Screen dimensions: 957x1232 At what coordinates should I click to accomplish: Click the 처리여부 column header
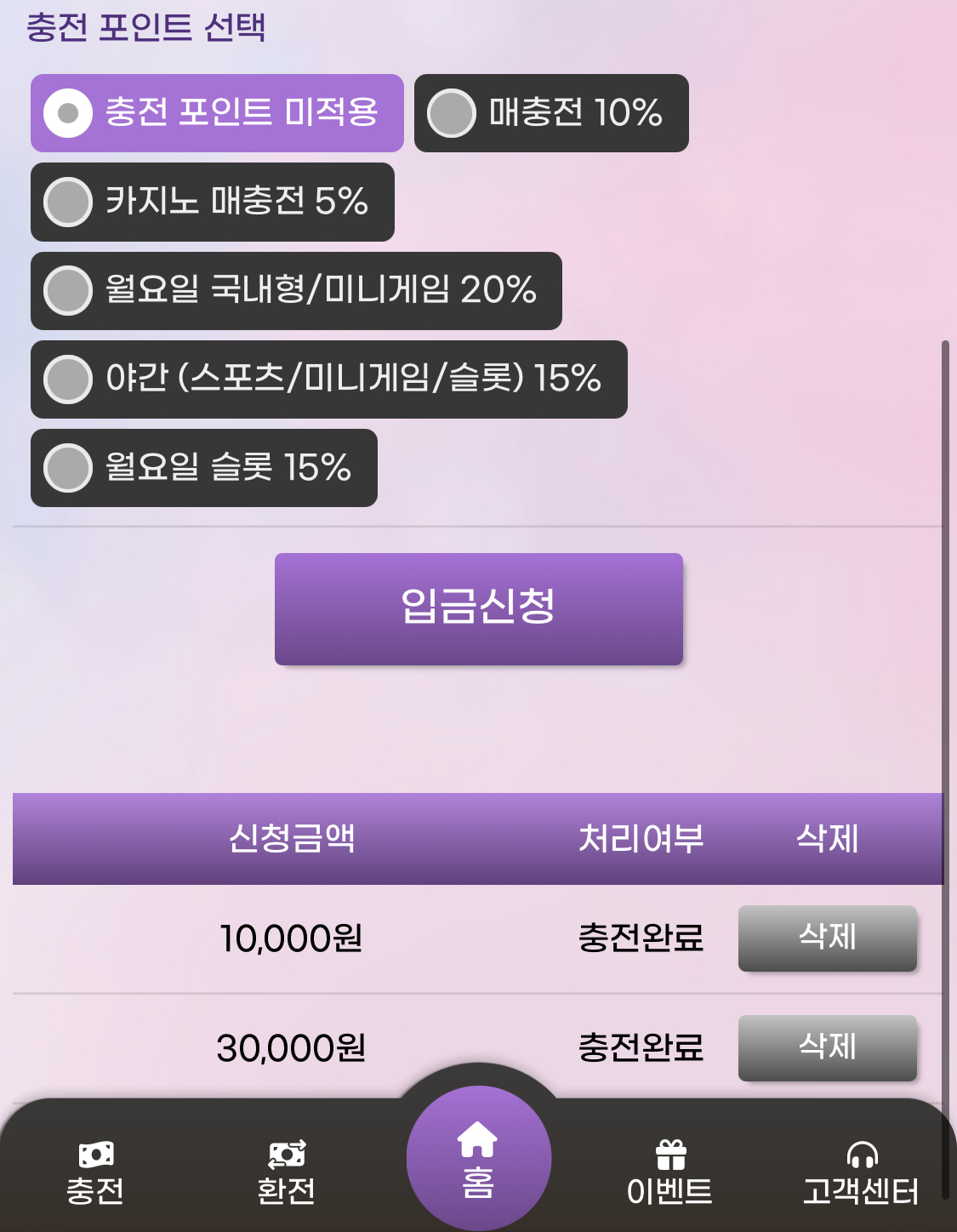(x=641, y=838)
